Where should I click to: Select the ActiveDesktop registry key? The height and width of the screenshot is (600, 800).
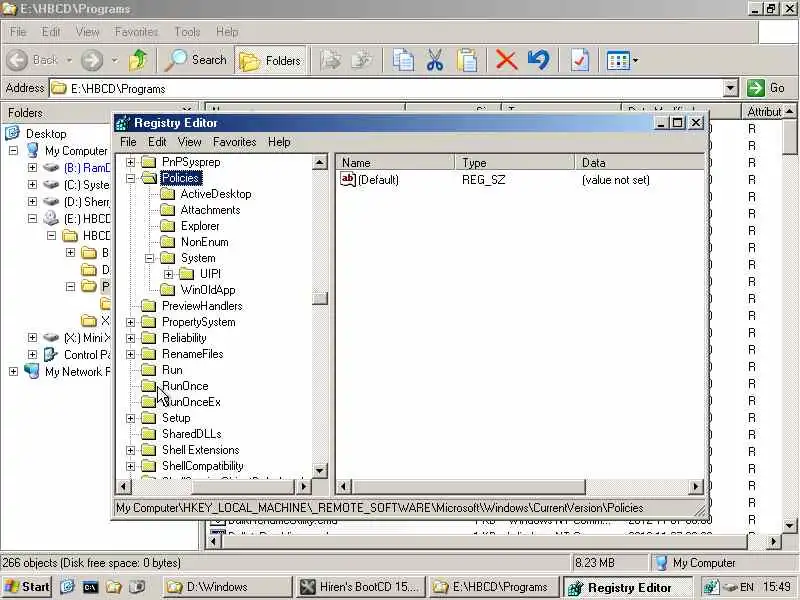(216, 194)
